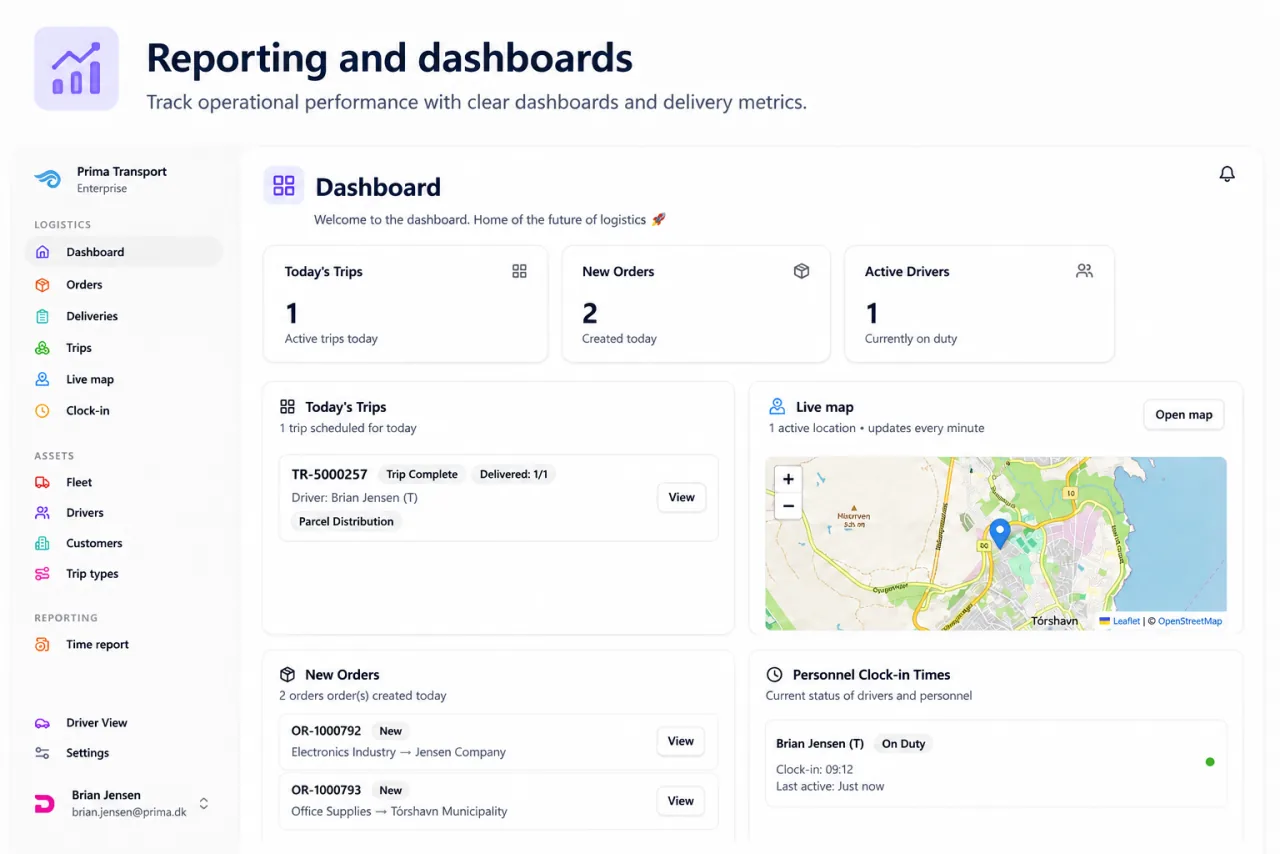1280x854 pixels.
Task: Click the Dashboard home icon in sidebar
Action: pos(42,252)
